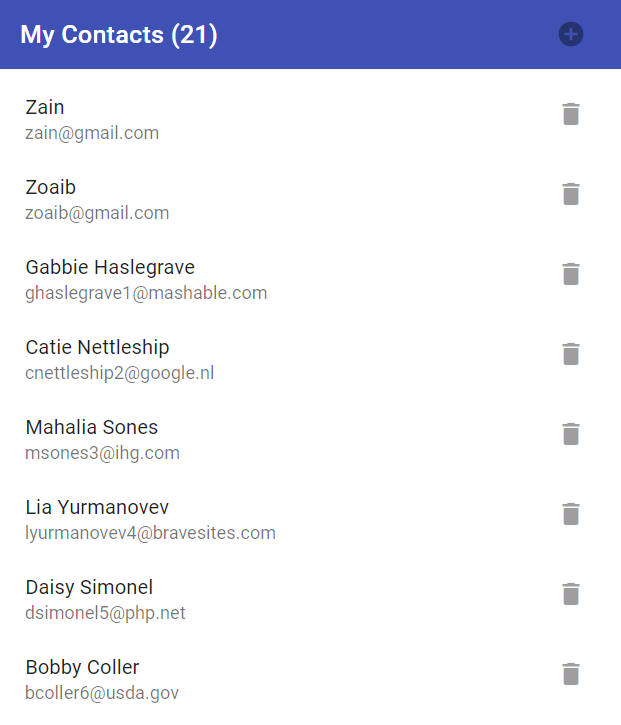The height and width of the screenshot is (725, 621).
Task: Click email dsimonel5@php.net
Action: (x=105, y=613)
